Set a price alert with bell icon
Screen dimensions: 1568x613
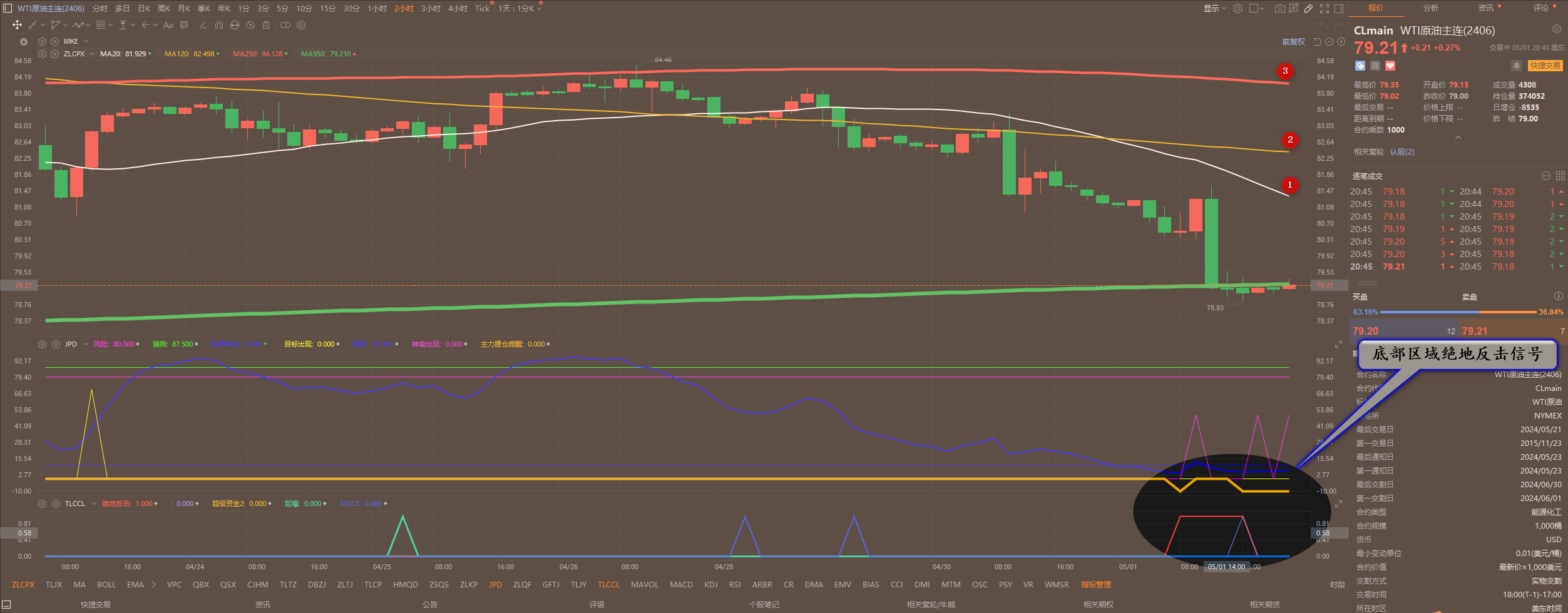pos(1516,66)
